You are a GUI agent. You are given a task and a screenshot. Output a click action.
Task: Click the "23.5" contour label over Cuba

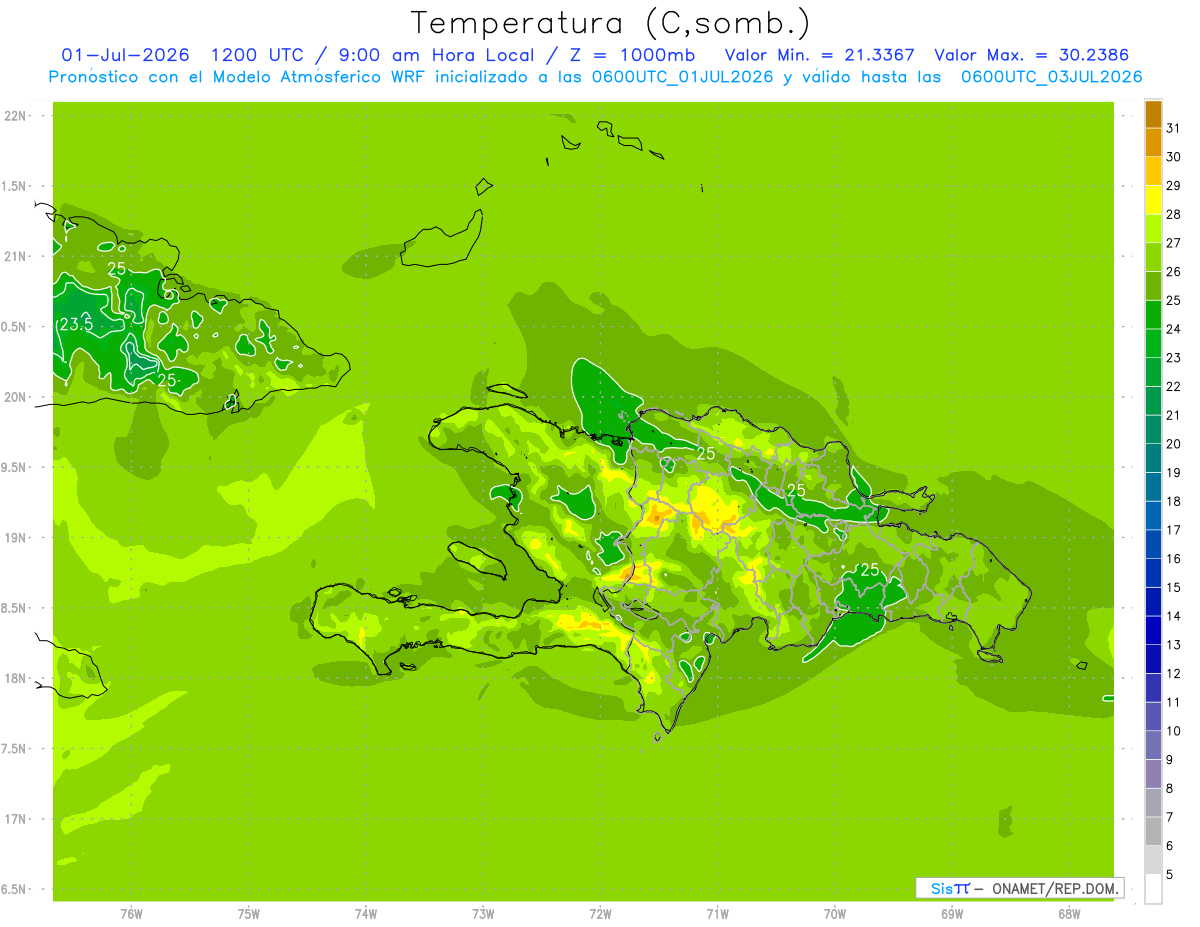[x=77, y=325]
